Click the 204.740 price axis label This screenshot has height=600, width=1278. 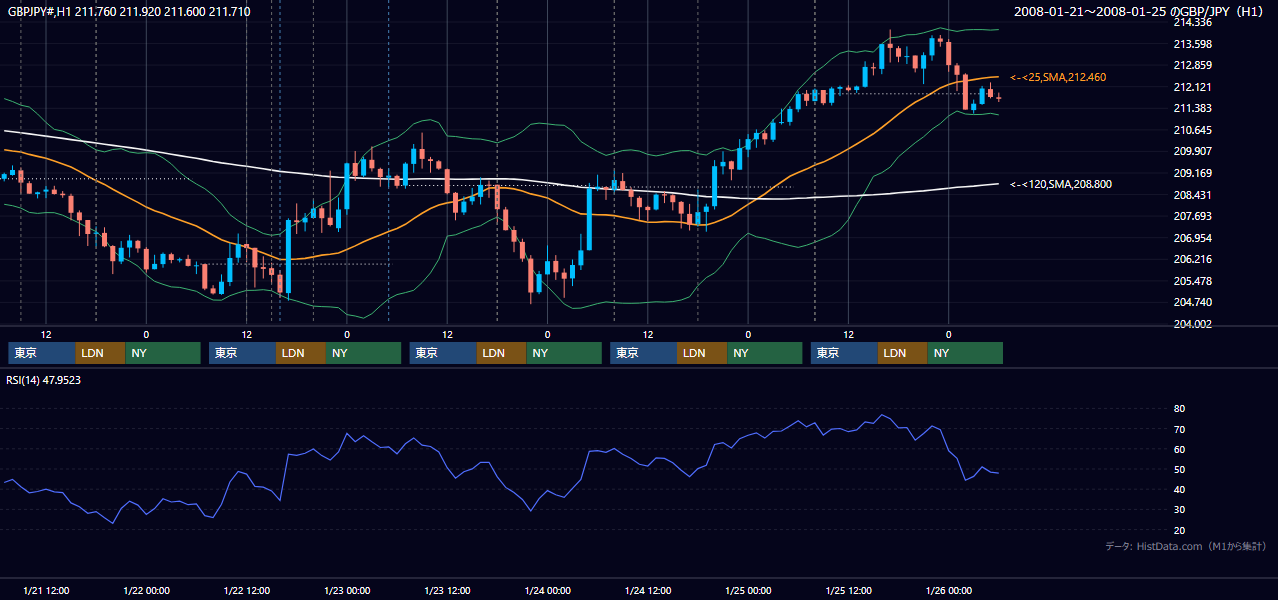(1192, 302)
